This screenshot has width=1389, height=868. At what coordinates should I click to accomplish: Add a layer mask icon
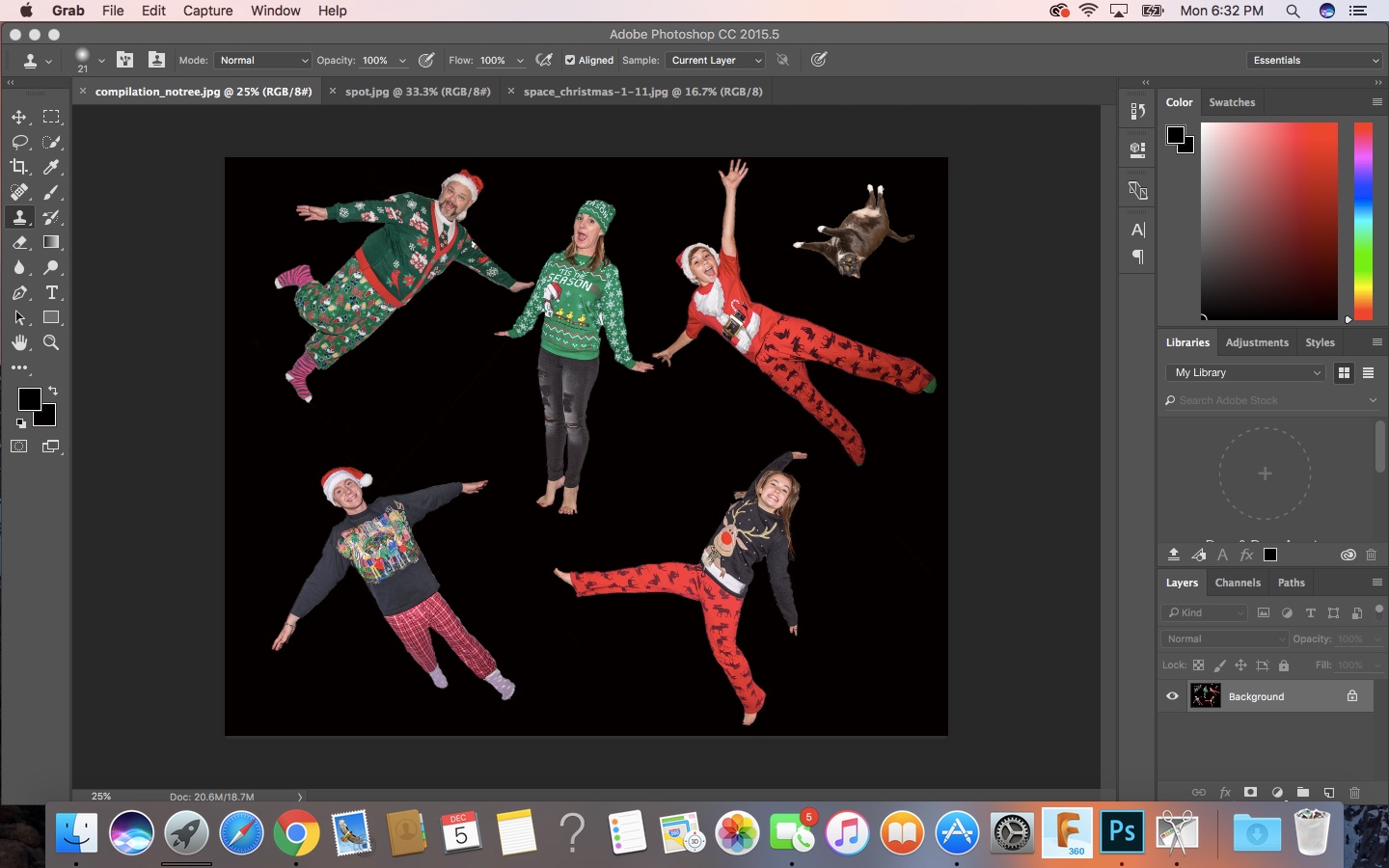pyautogui.click(x=1250, y=792)
